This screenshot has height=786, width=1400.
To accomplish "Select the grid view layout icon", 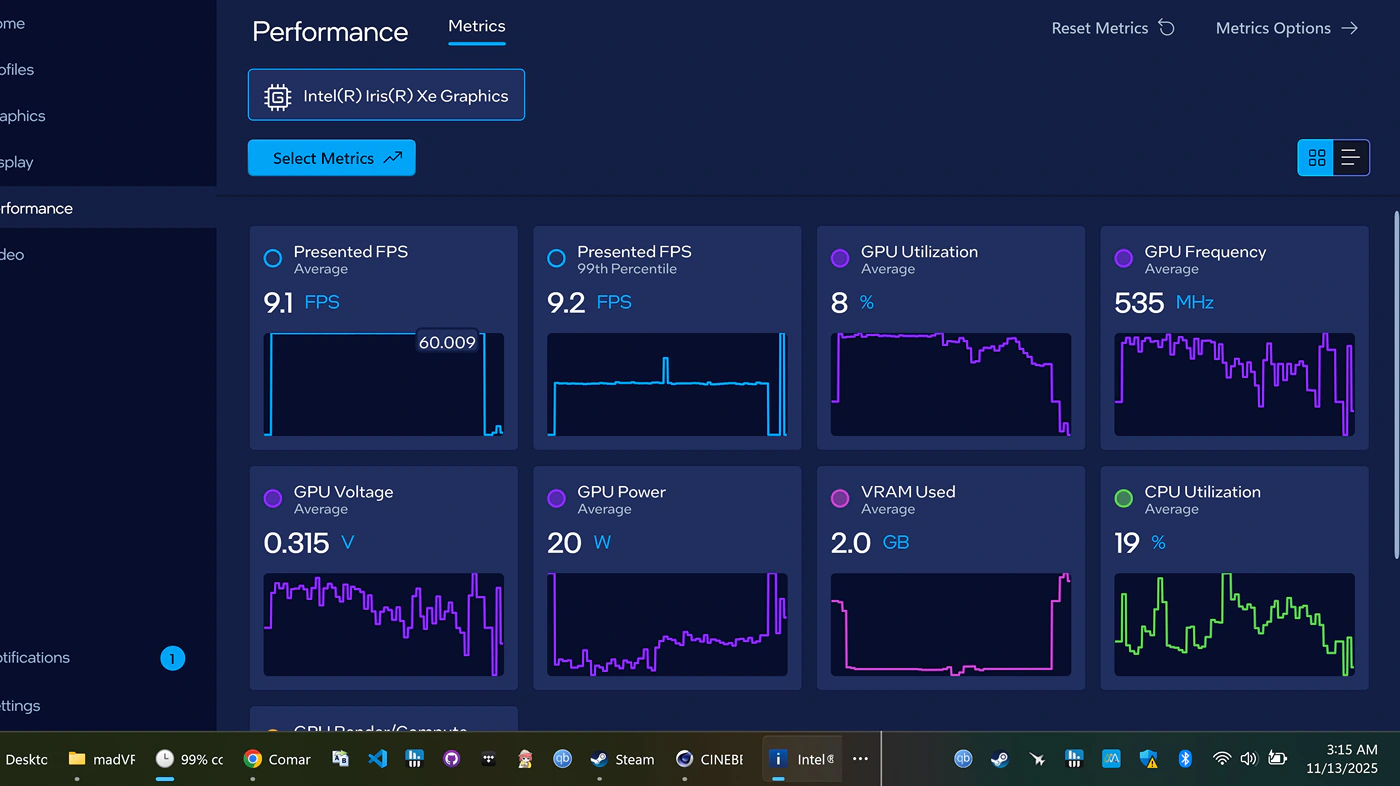I will (1316, 158).
